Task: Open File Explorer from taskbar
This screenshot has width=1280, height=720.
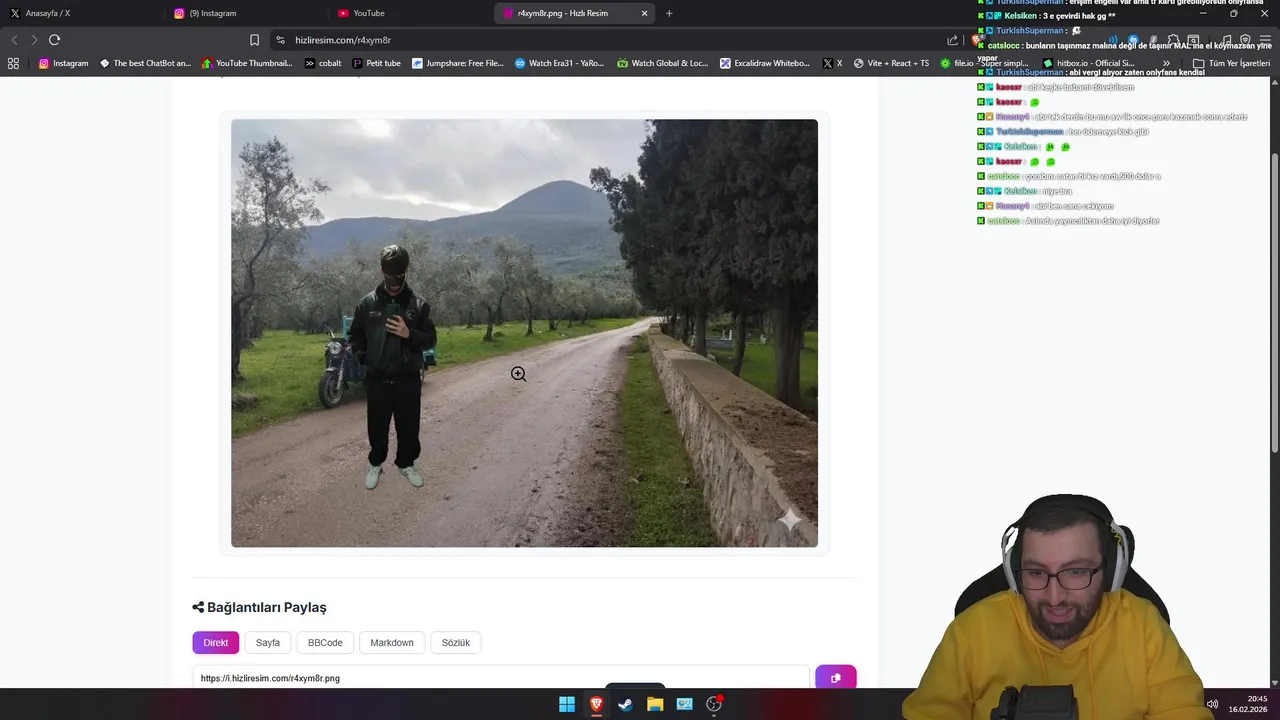Action: 655,704
